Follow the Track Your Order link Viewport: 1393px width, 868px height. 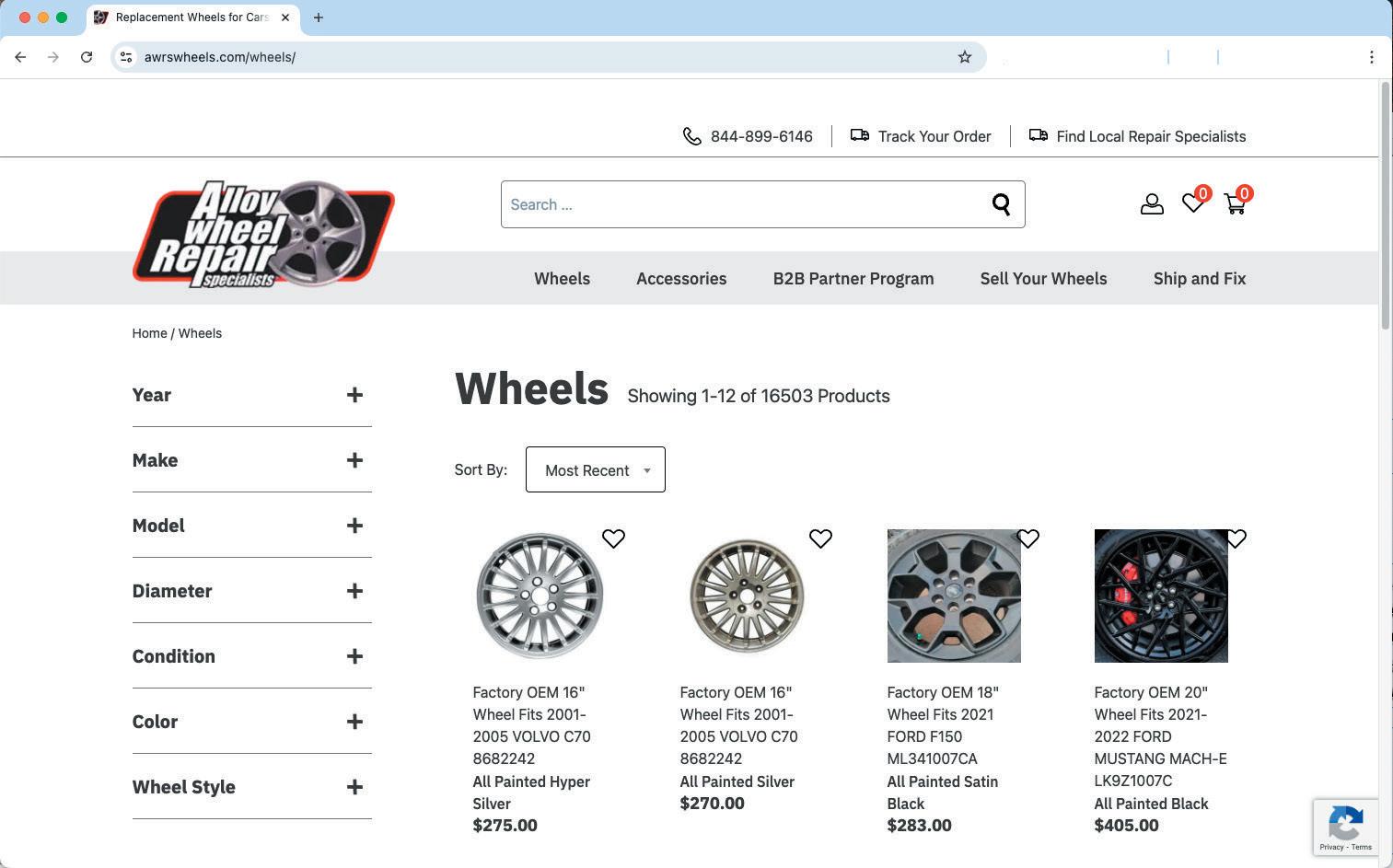coord(934,136)
